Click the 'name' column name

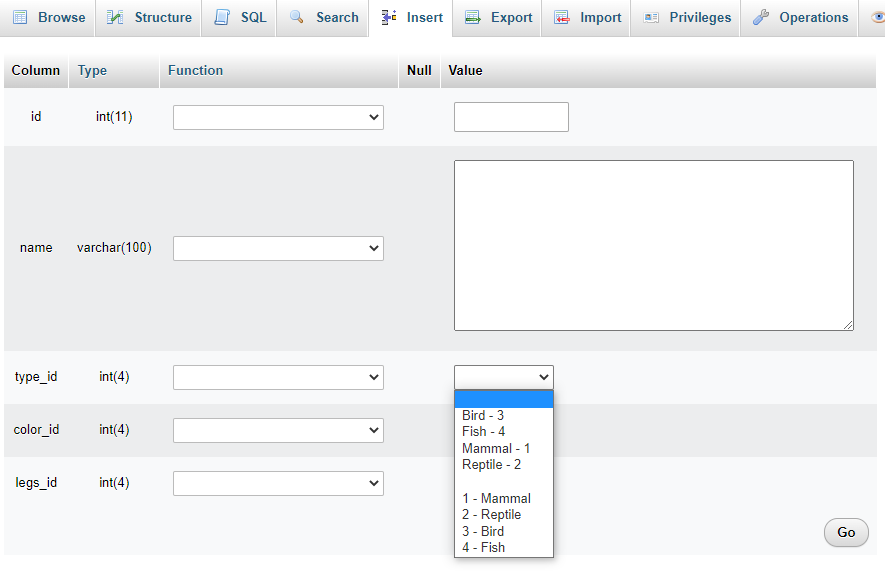click(36, 248)
